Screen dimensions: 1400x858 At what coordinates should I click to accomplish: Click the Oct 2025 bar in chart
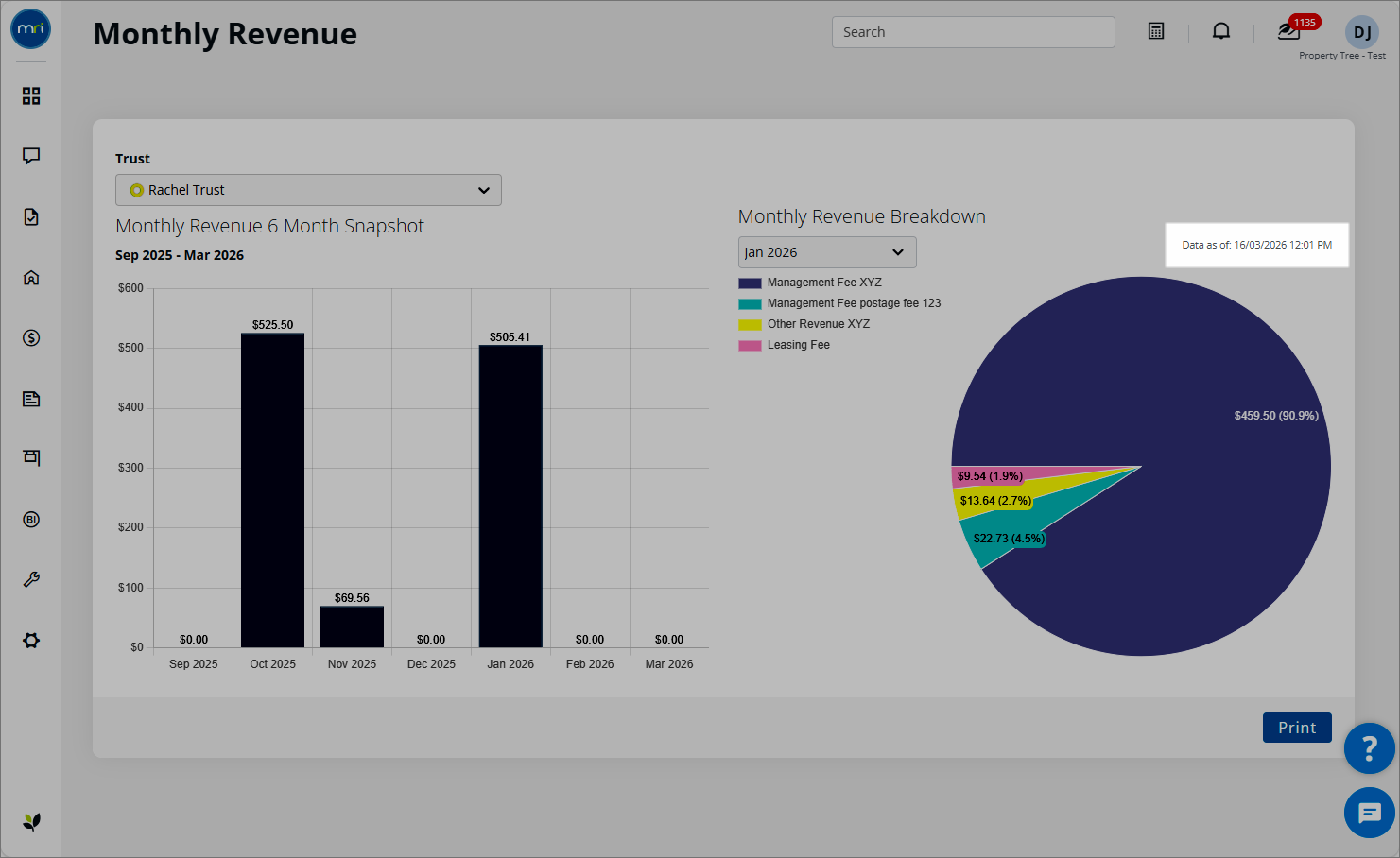(272, 490)
